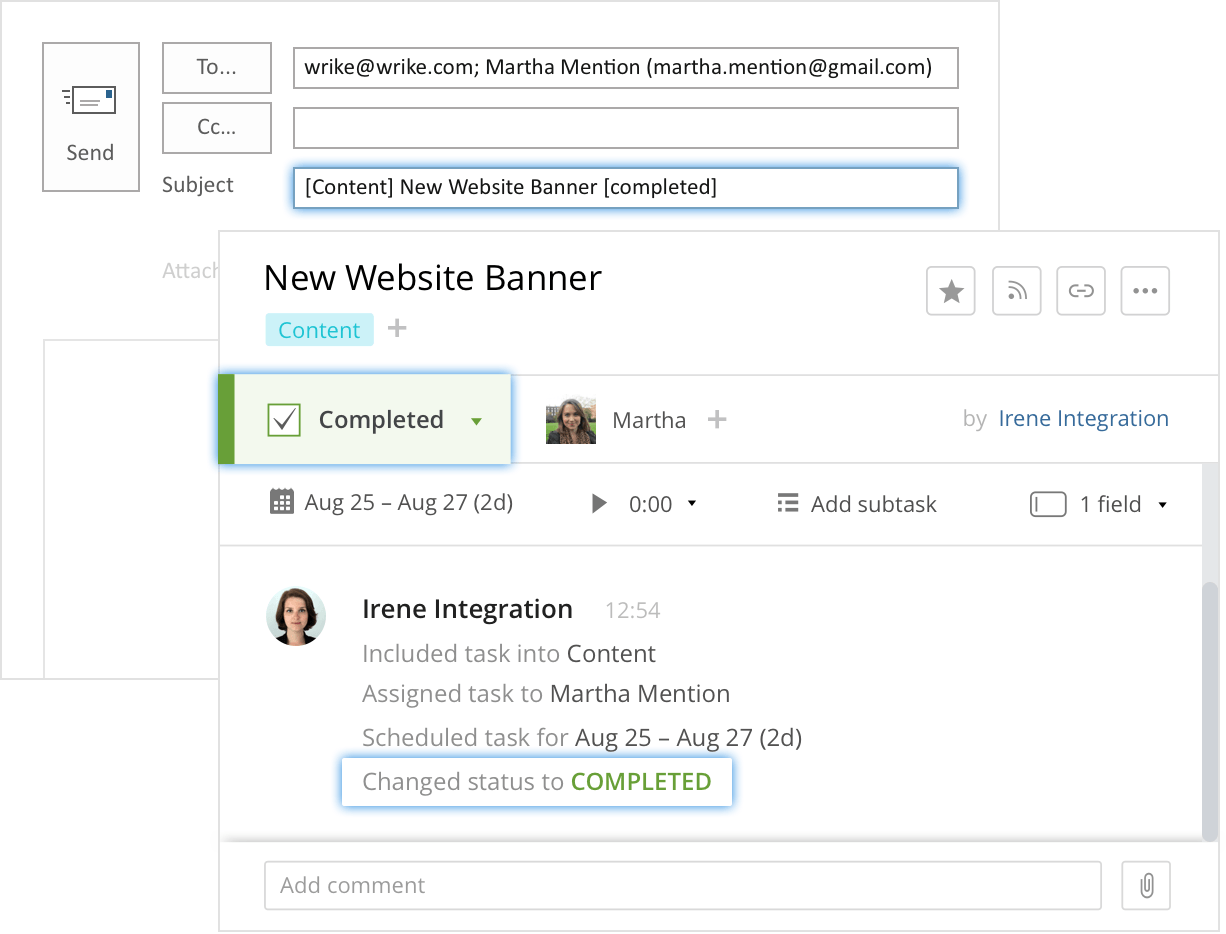Click into the Add comment field
Viewport: 1226px width, 934px height.
(x=683, y=886)
